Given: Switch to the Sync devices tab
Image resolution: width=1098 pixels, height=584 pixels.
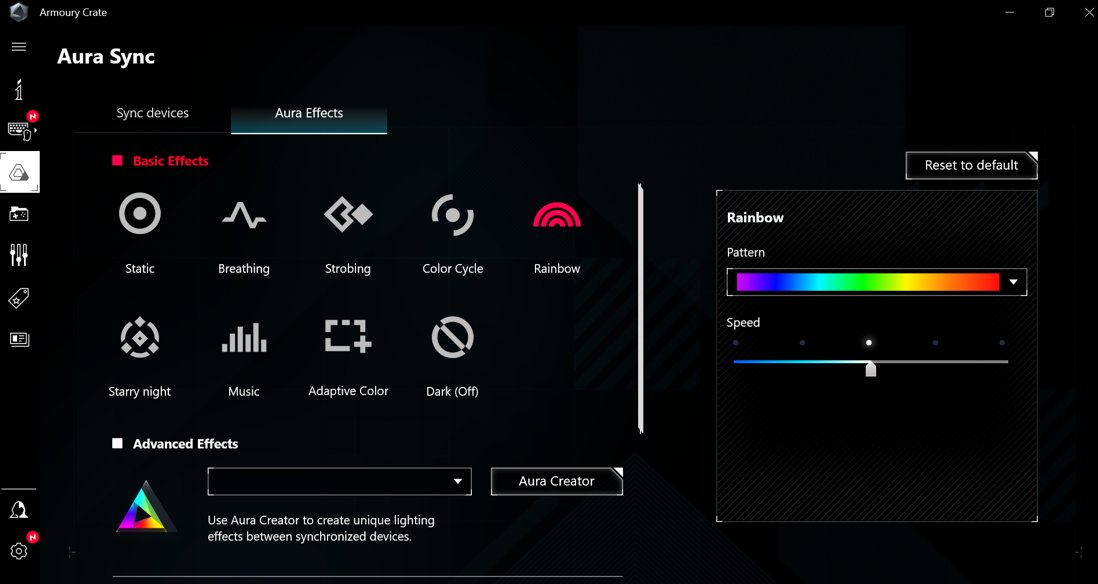Looking at the screenshot, I should [x=153, y=113].
